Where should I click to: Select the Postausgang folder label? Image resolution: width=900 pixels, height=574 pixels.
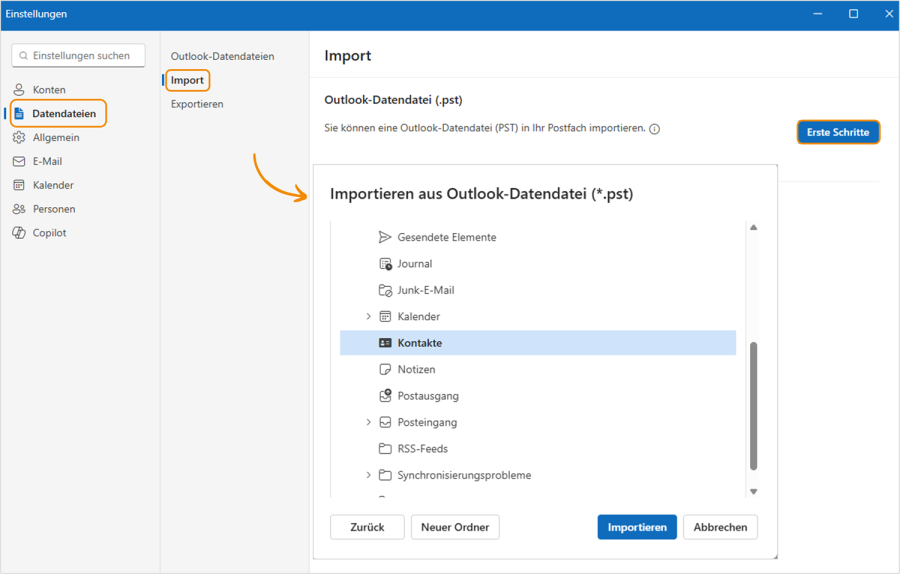(428, 396)
